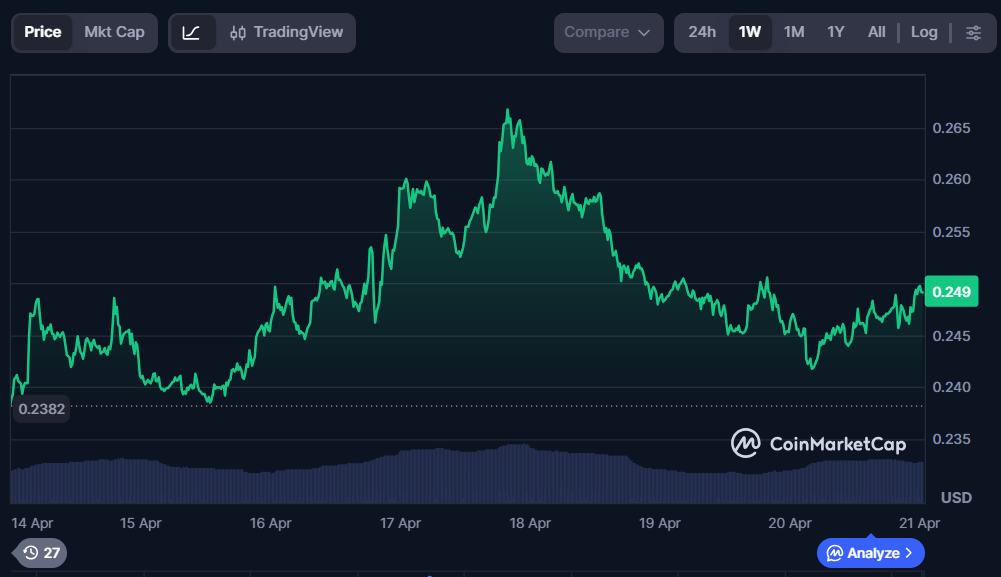The width and height of the screenshot is (1001, 577).
Task: Select the line chart icon
Action: 192,32
